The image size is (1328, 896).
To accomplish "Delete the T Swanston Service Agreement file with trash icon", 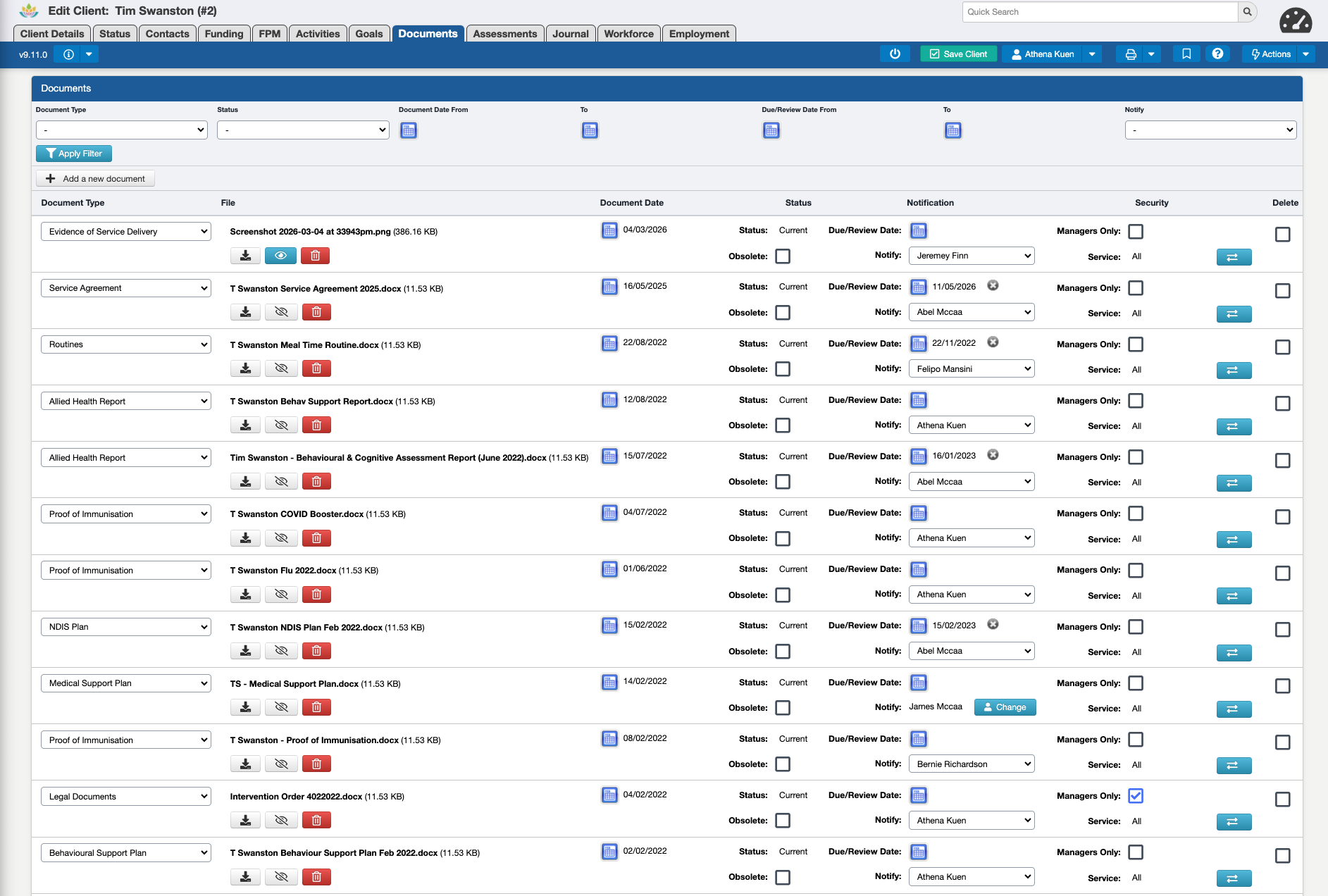I will tap(316, 312).
